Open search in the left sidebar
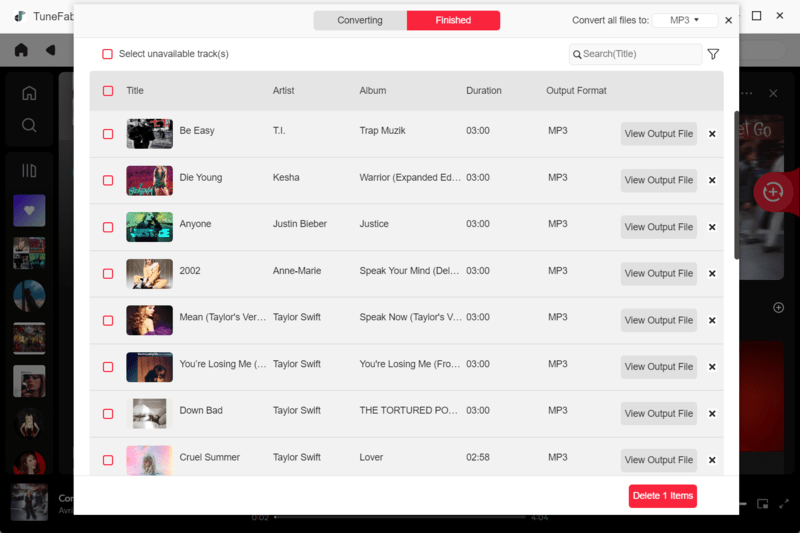Screen dimensions: 800x533 click(x=29, y=125)
